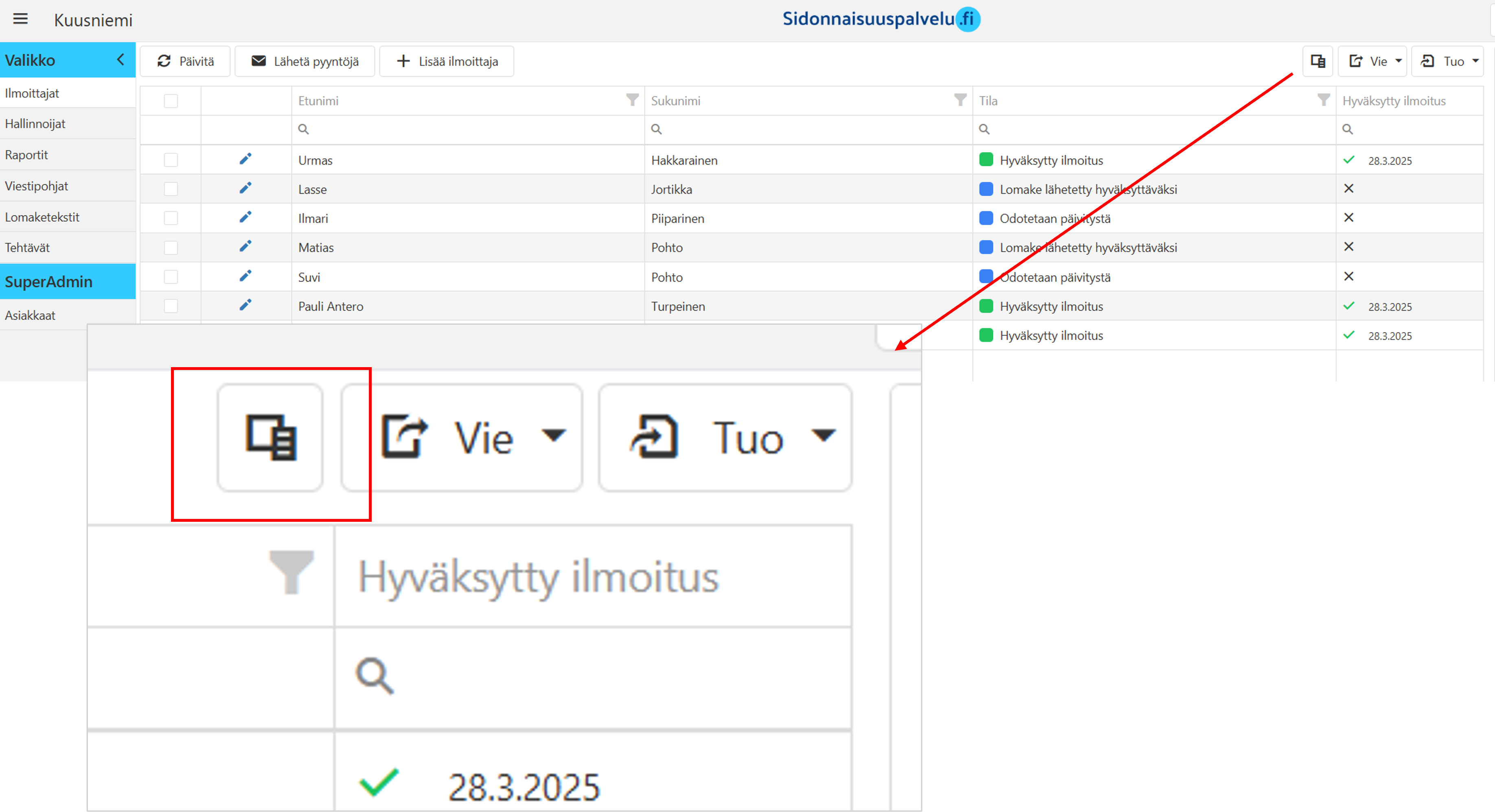Open filter icon on Tila column
Screen dimensions: 1495x812
point(1323,101)
